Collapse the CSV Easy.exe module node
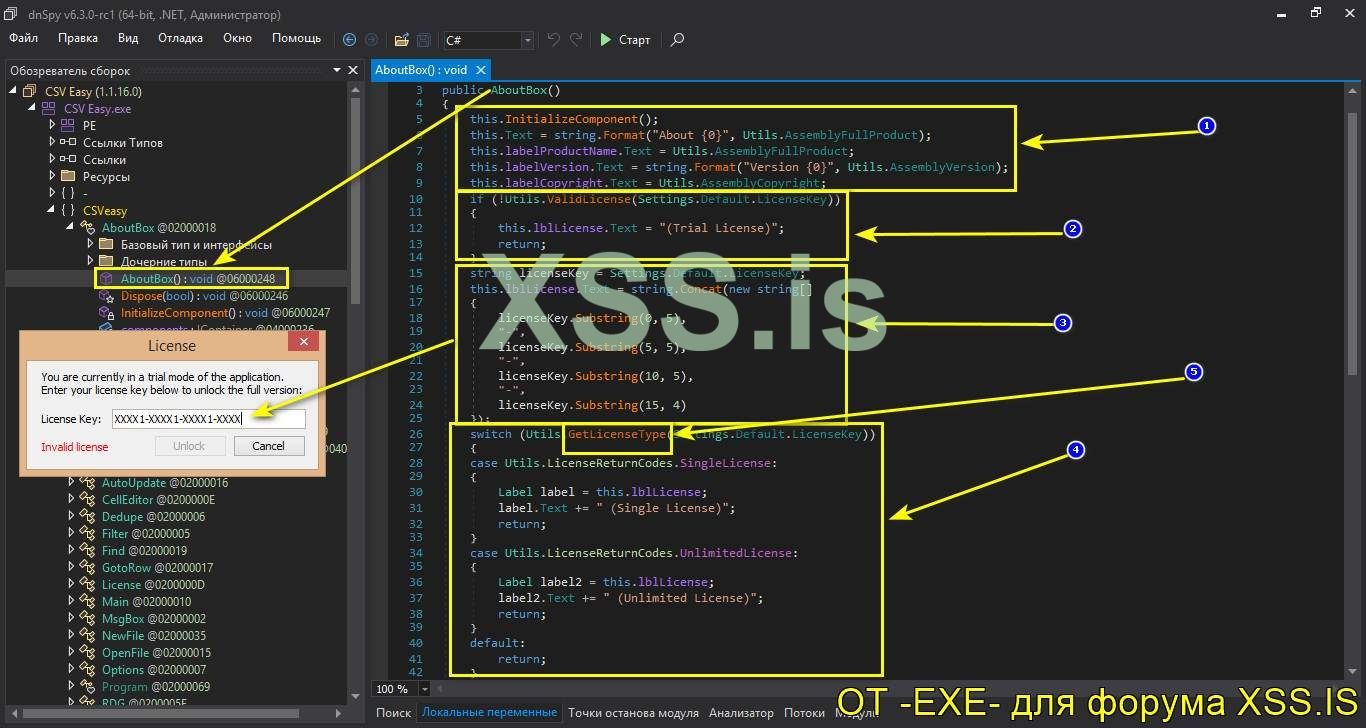Viewport: 1366px width, 728px height. pos(33,108)
